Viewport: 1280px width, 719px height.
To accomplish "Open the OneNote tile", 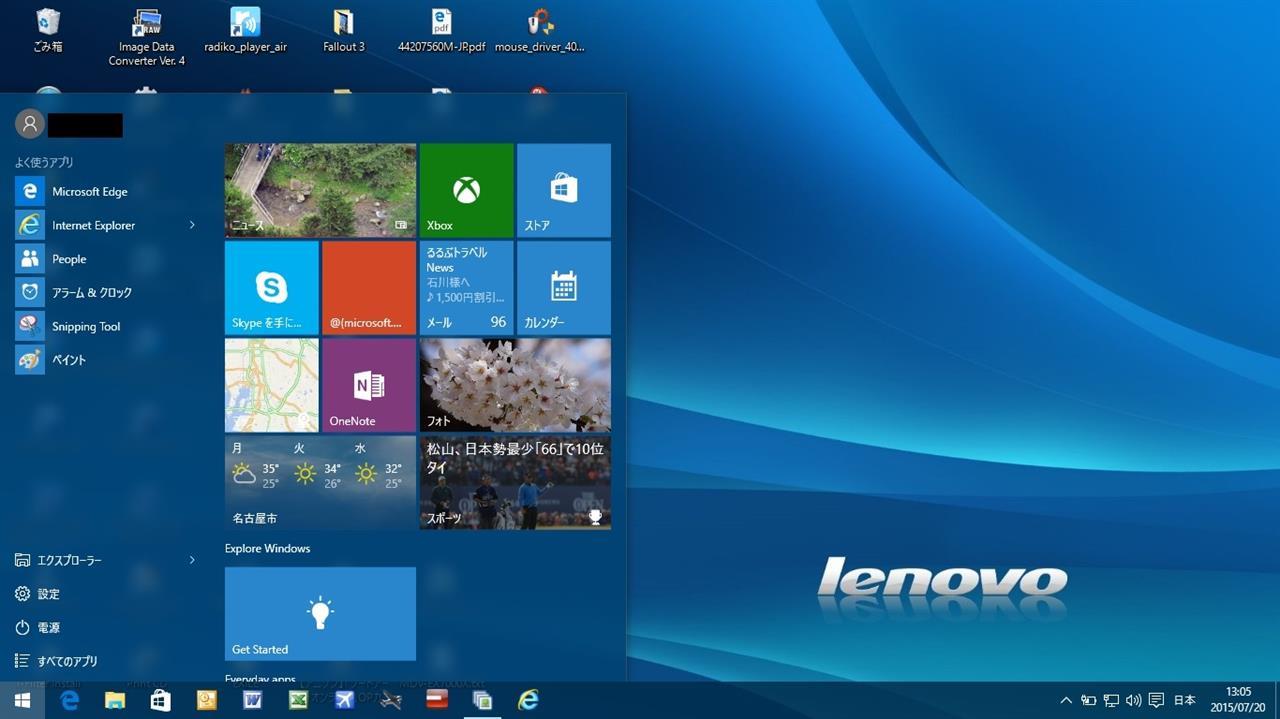I will tap(369, 385).
